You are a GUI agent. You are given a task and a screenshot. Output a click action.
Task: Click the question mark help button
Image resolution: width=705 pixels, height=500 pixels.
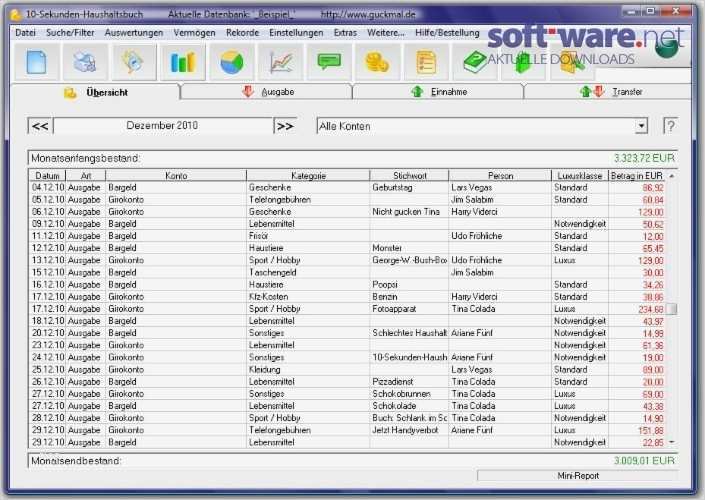click(x=670, y=126)
